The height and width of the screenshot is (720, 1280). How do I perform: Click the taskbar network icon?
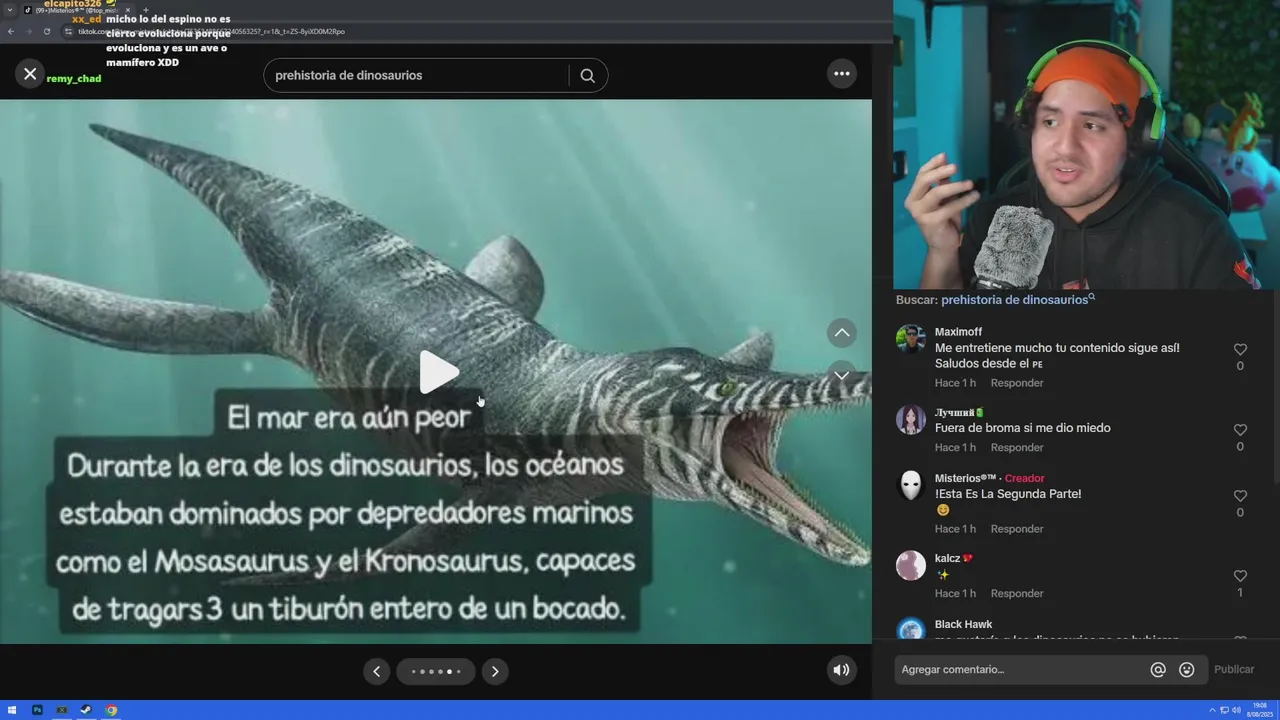(x=1224, y=710)
